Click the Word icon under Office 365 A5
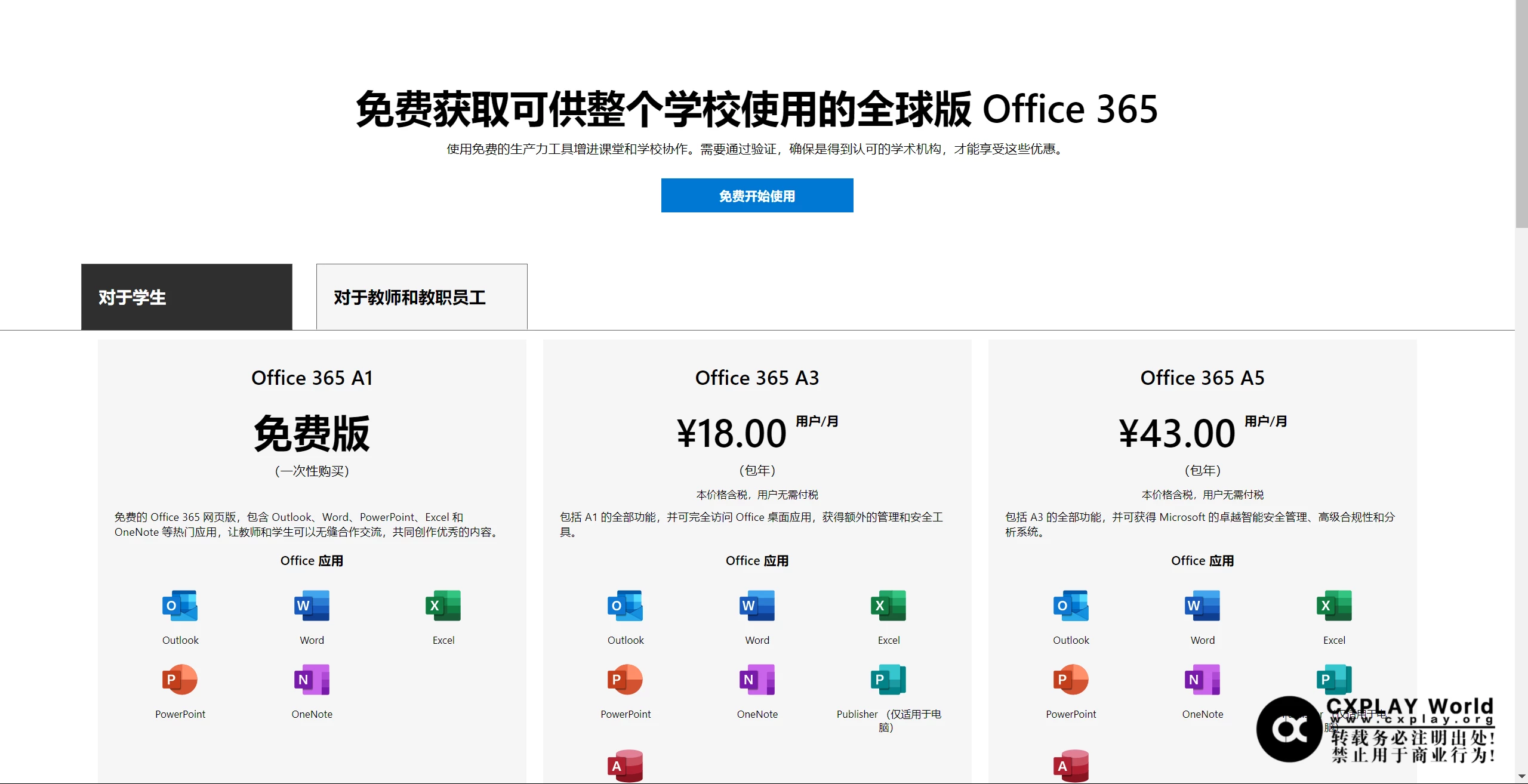Viewport: 1528px width, 784px height. coord(1203,606)
